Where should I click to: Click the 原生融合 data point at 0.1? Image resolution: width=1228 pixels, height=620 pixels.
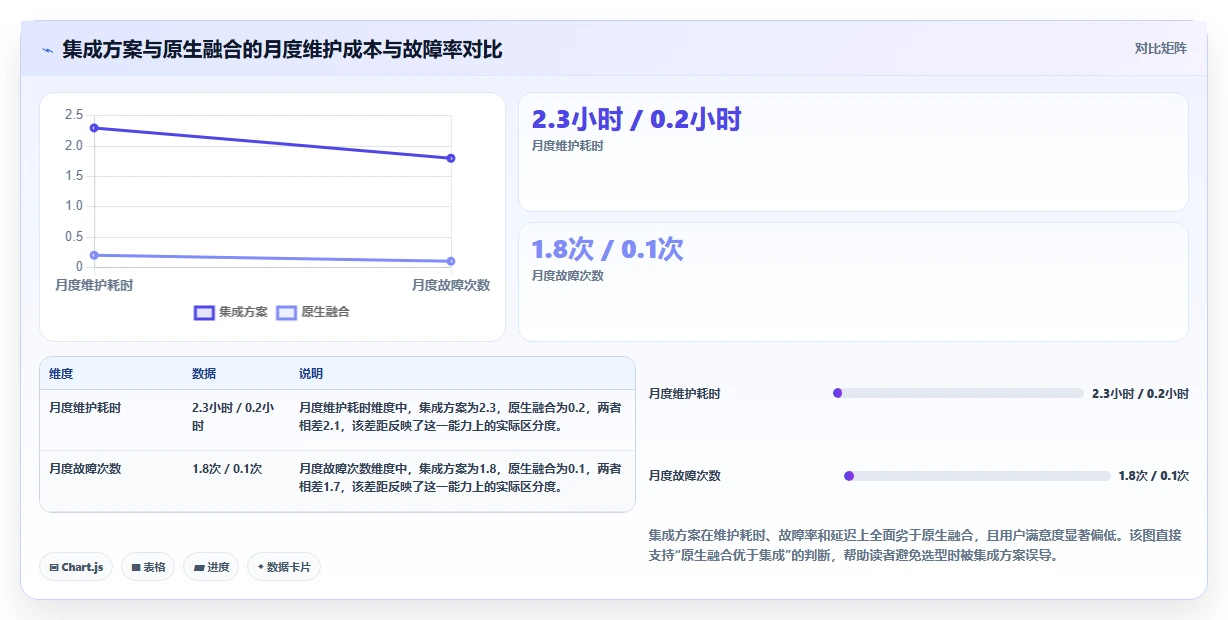pyautogui.click(x=451, y=261)
